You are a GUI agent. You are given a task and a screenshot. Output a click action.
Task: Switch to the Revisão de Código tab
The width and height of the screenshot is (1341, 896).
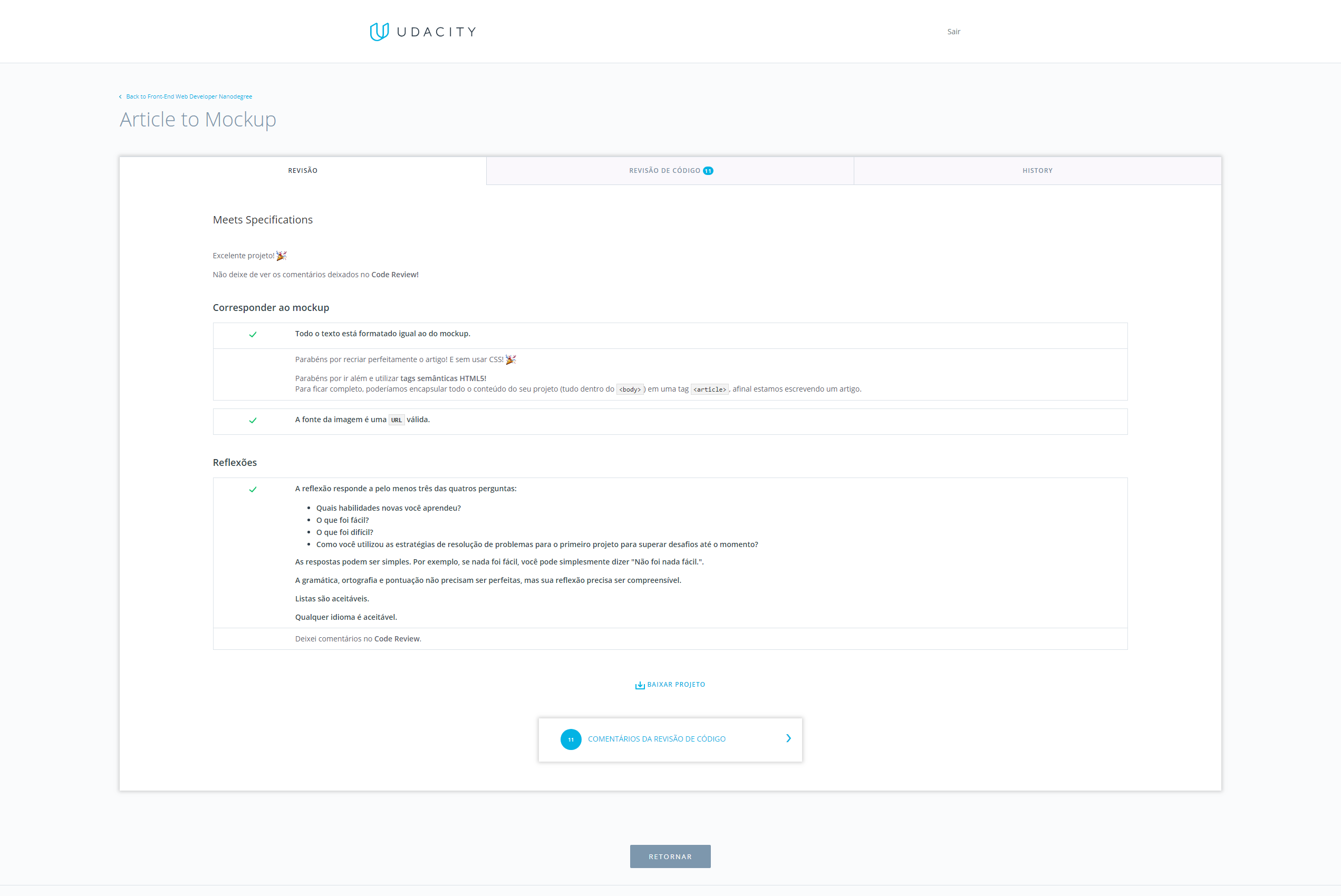coord(664,171)
